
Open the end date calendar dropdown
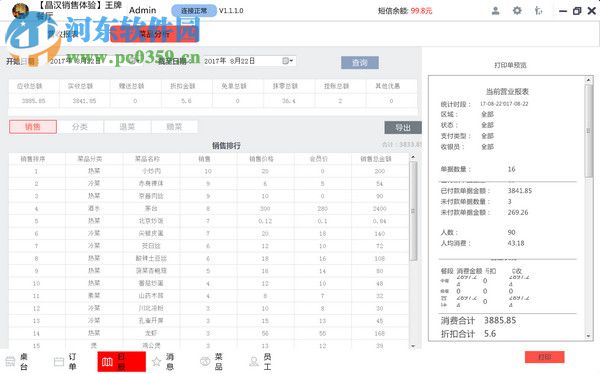(x=287, y=61)
